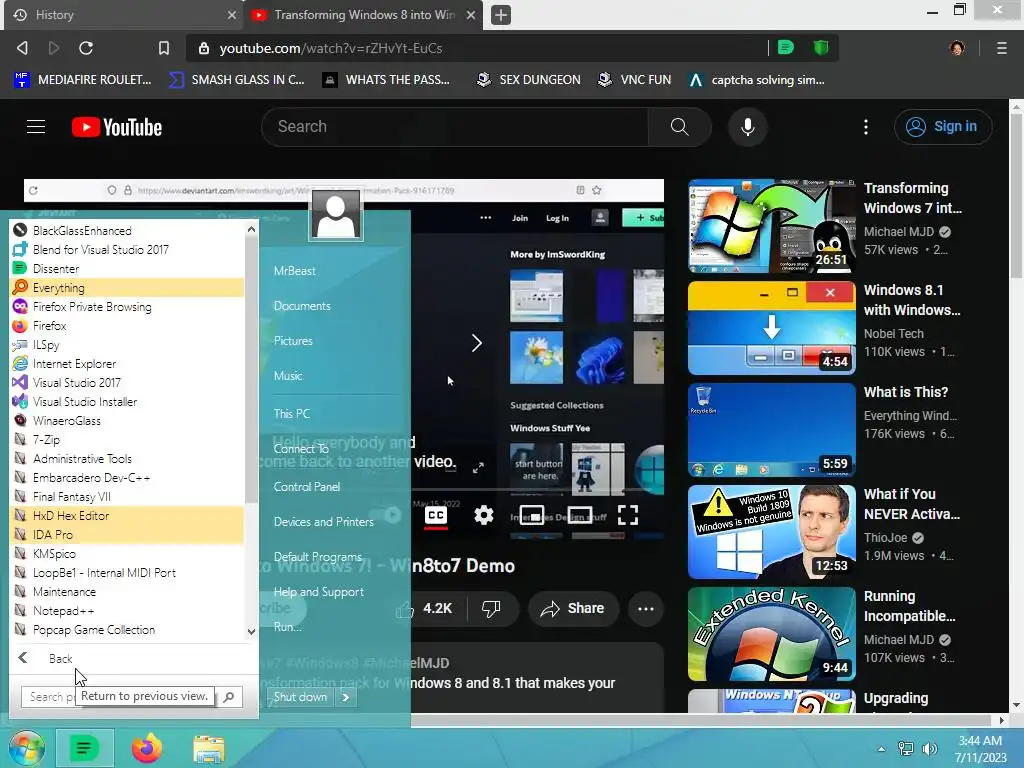Open the WHATS THE PASS... bookmark
The image size is (1024, 768).
click(386, 80)
